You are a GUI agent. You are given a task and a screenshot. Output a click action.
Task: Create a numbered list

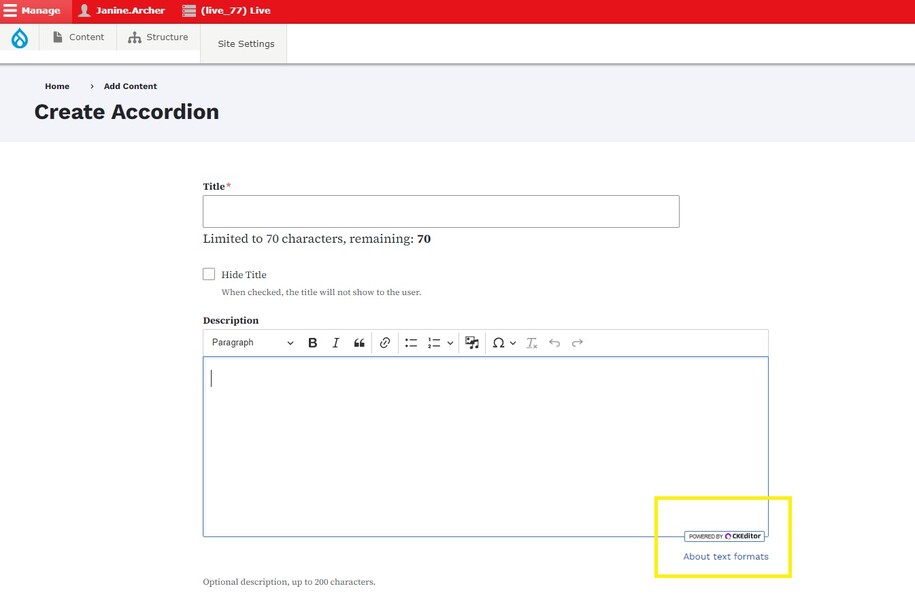tap(434, 343)
